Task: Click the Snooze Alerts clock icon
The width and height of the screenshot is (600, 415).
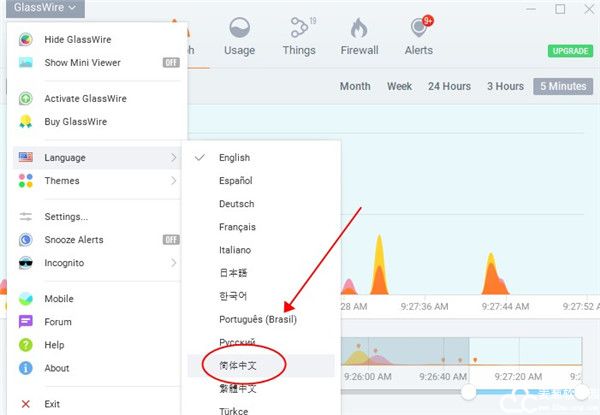Action: [26, 240]
